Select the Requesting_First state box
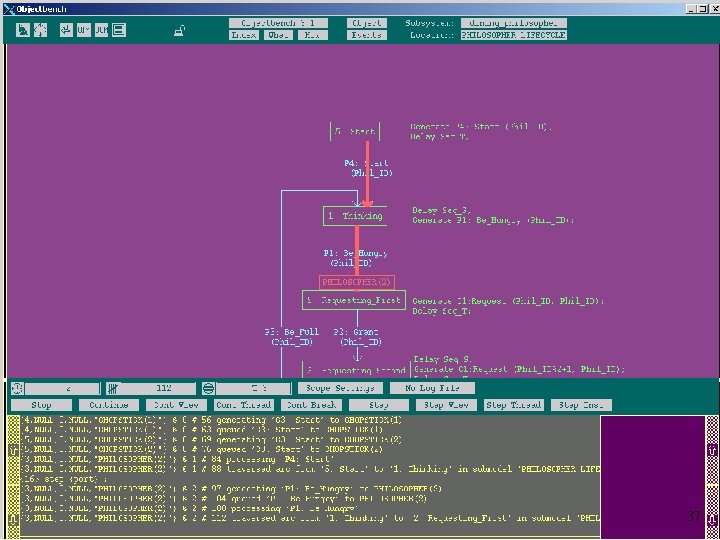The image size is (720, 540). [353, 299]
